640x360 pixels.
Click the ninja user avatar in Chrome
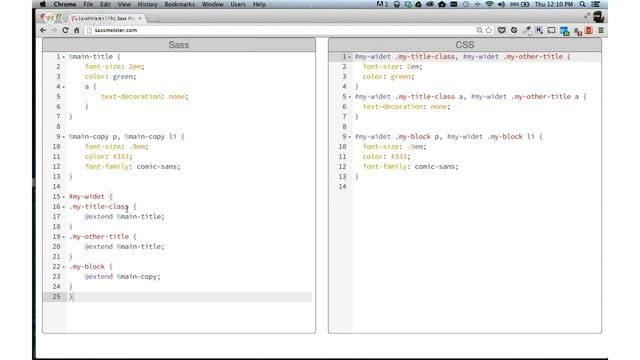click(x=598, y=17)
